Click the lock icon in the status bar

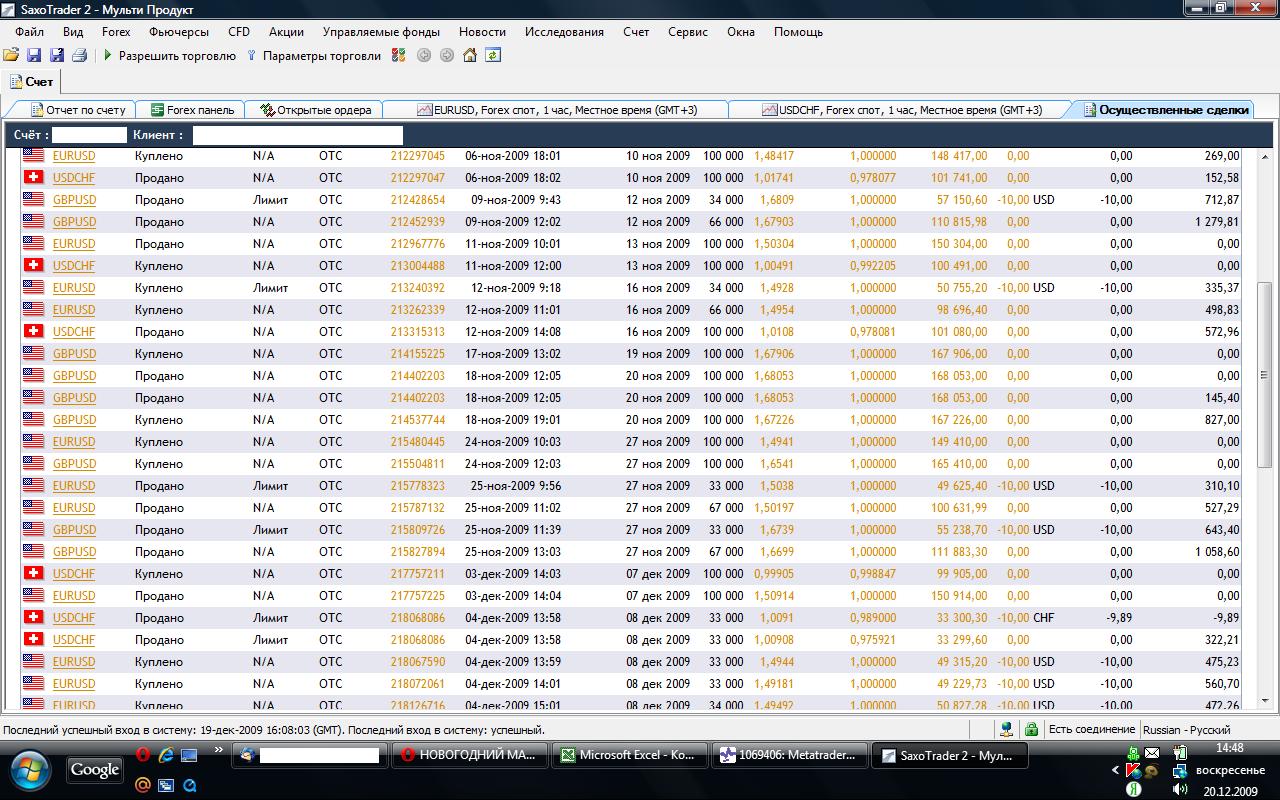1031,730
